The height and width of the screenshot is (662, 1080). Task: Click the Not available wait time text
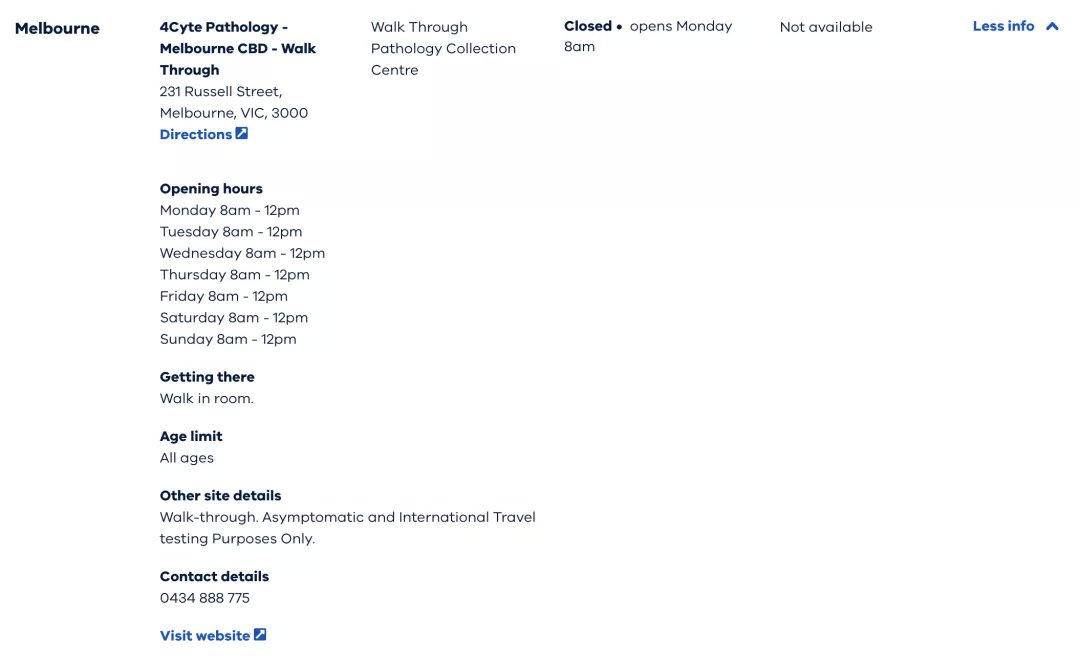pos(826,27)
